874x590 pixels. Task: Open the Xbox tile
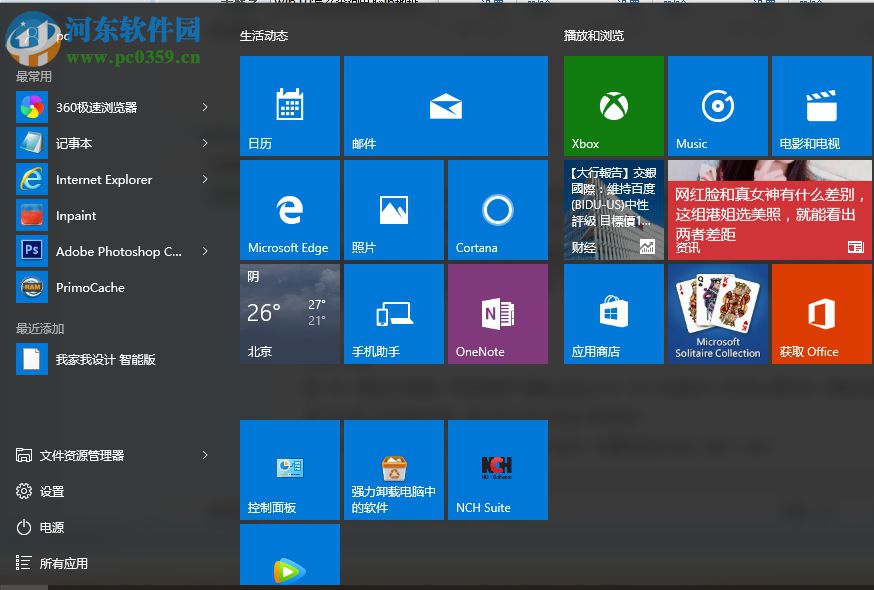pos(612,106)
